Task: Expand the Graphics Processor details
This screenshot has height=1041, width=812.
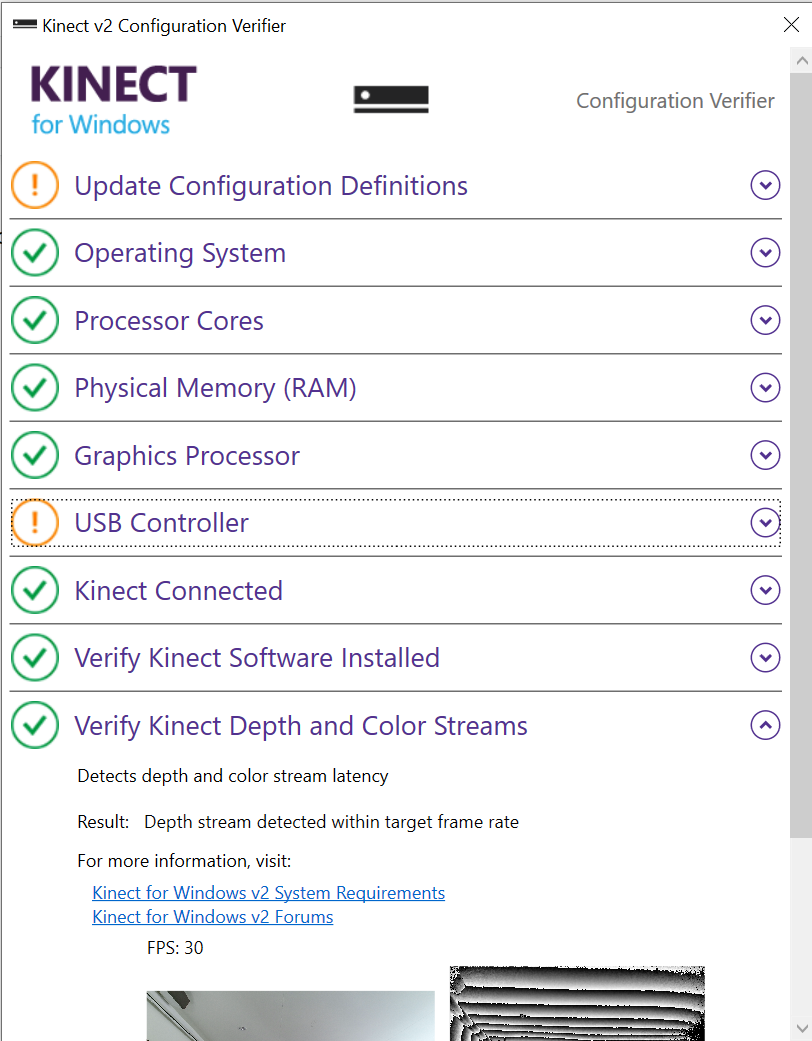Action: tap(765, 456)
